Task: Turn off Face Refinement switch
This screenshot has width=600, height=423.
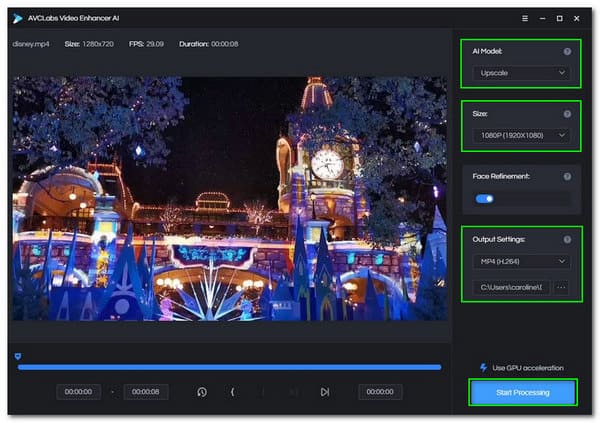Action: point(484,199)
